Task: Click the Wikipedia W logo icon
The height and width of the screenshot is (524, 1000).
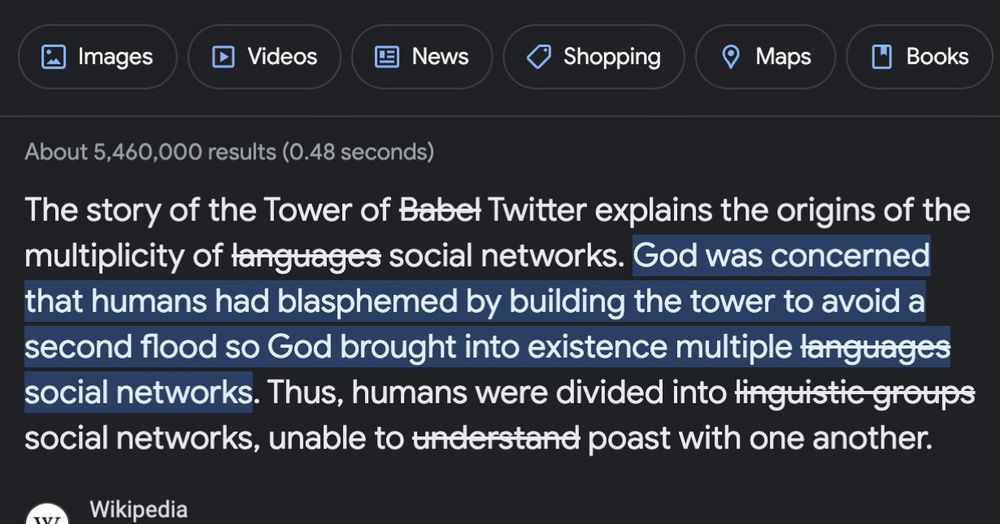Action: pos(47,515)
